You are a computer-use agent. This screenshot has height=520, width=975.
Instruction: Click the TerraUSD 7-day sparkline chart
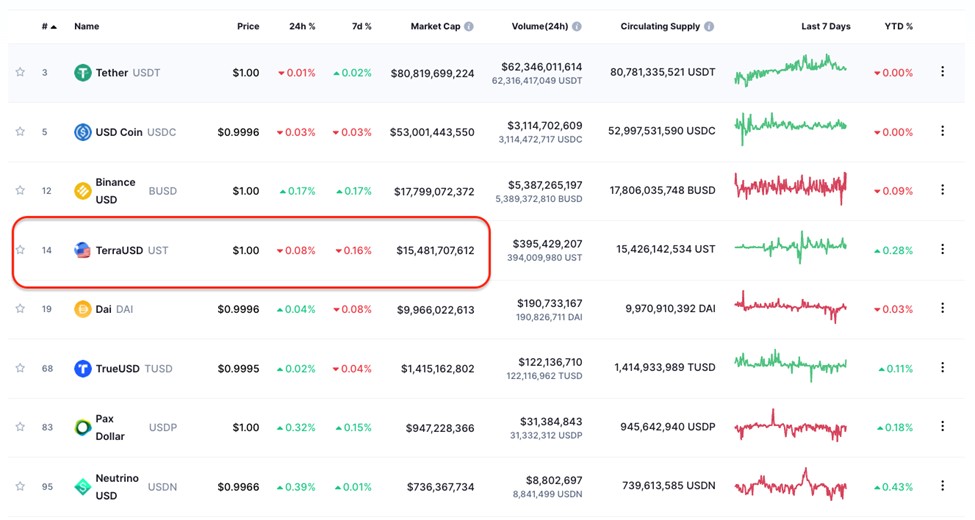(791, 246)
